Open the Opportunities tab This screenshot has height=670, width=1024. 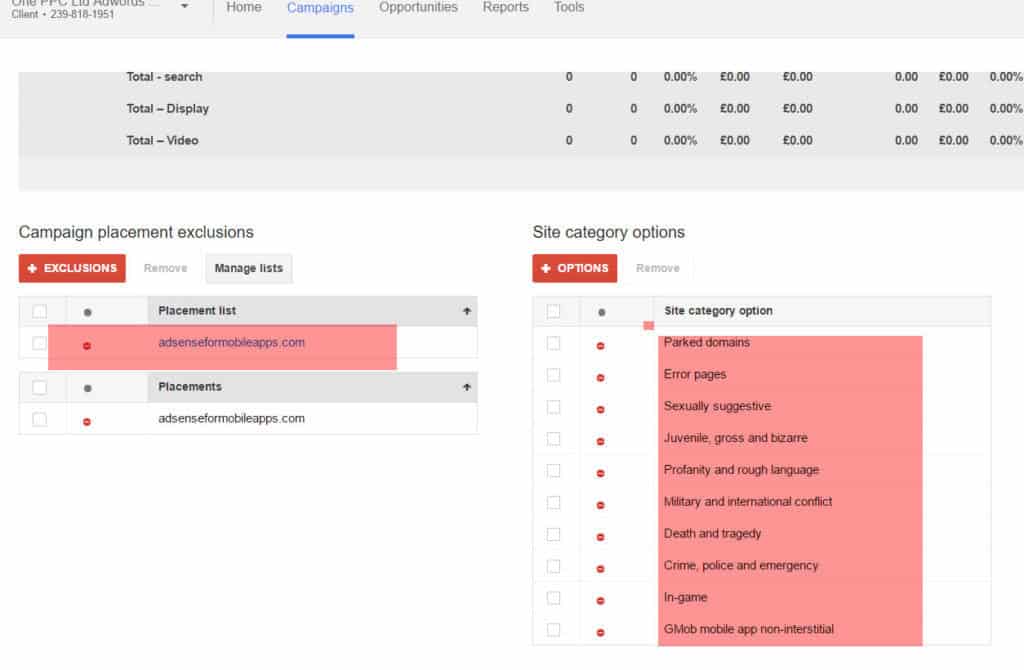(418, 7)
